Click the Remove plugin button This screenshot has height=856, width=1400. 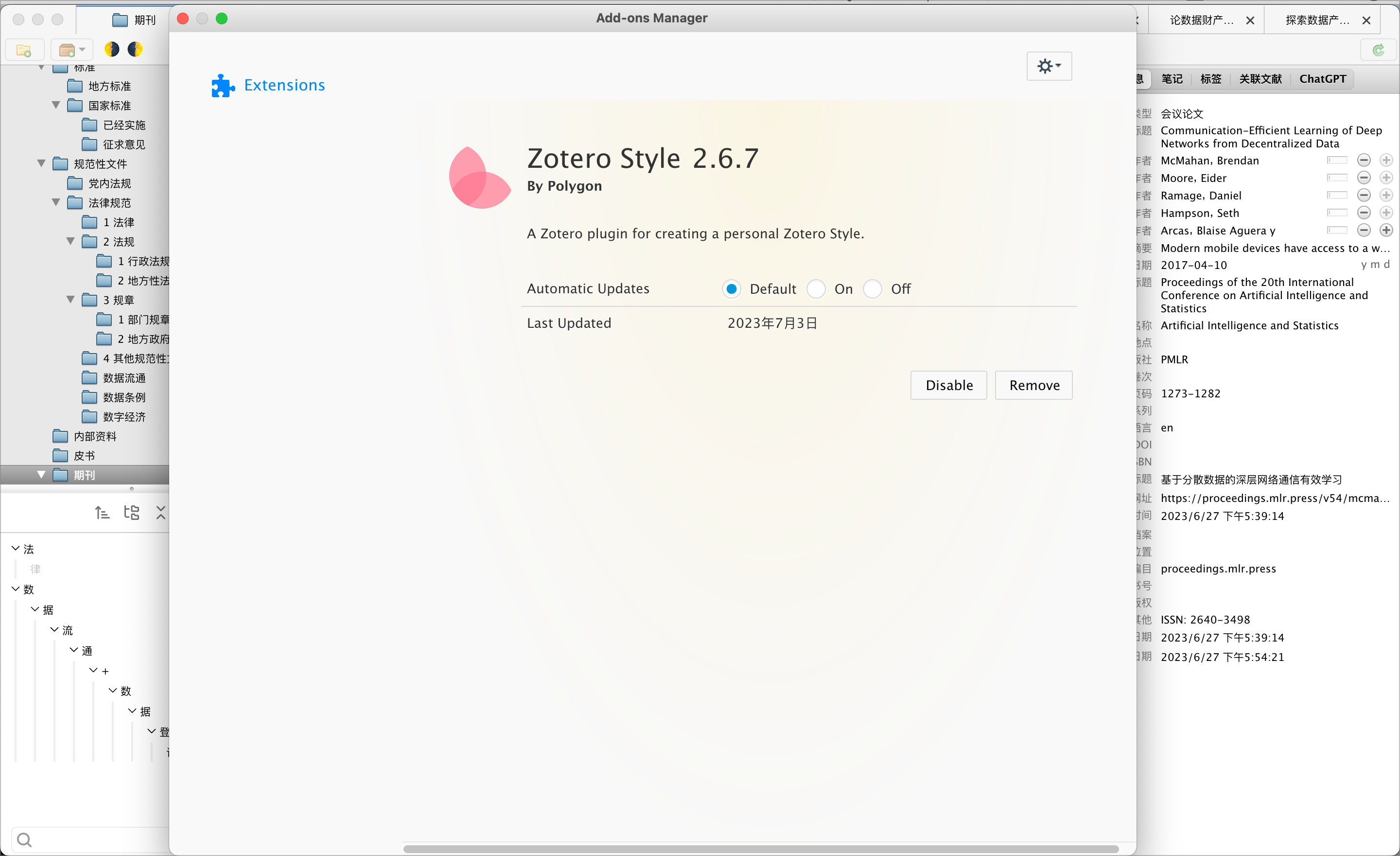coord(1033,385)
